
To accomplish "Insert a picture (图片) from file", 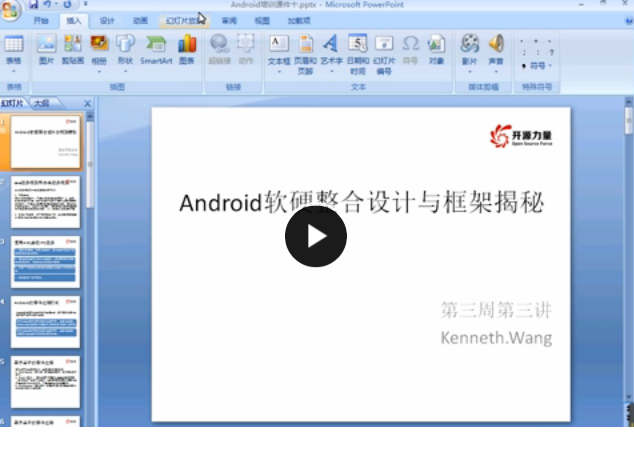I will click(46, 49).
